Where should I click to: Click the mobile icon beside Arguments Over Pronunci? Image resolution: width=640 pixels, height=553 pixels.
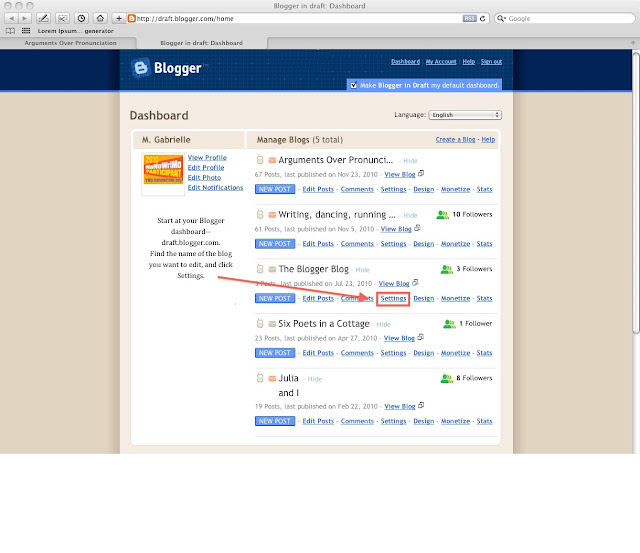tap(260, 160)
